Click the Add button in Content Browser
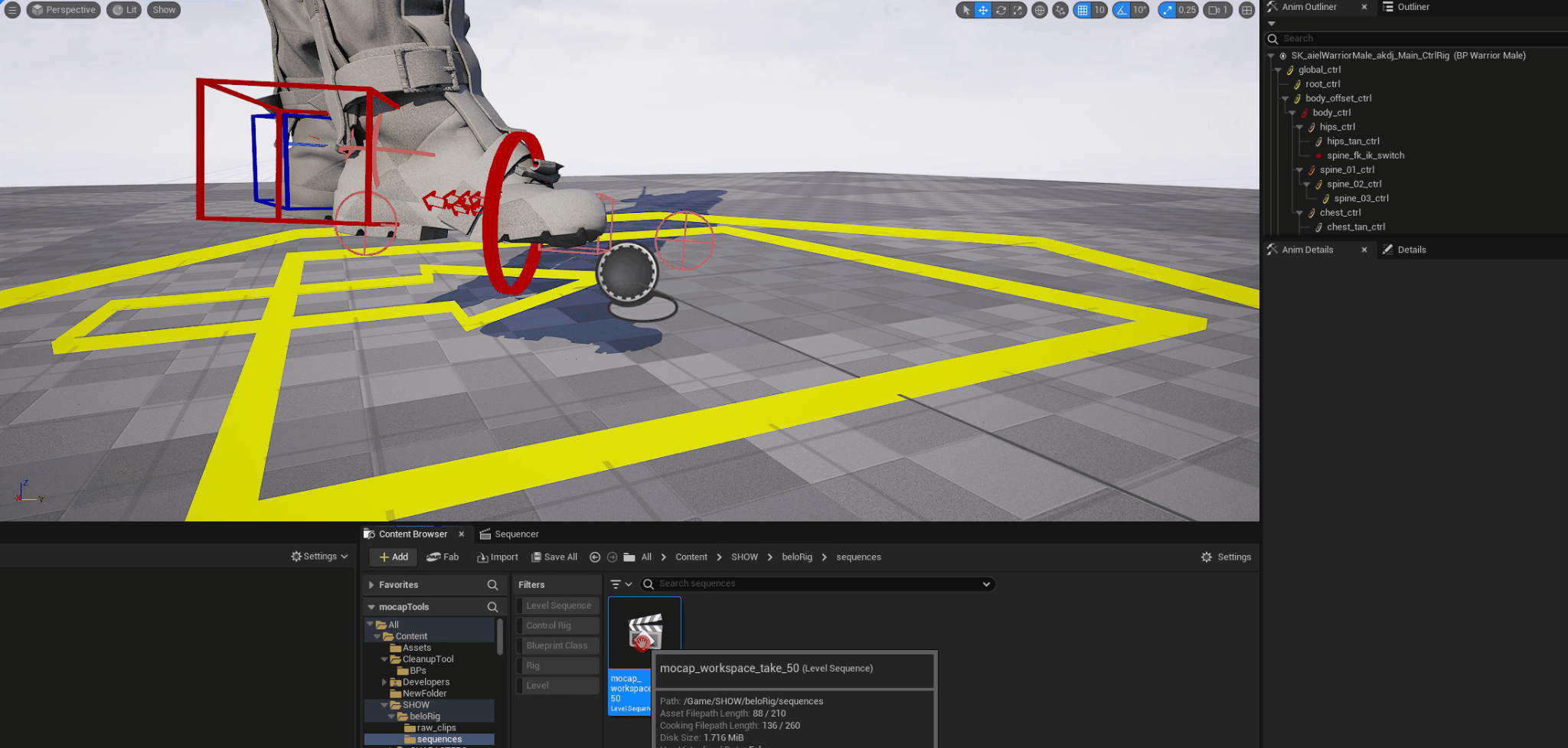 point(394,557)
